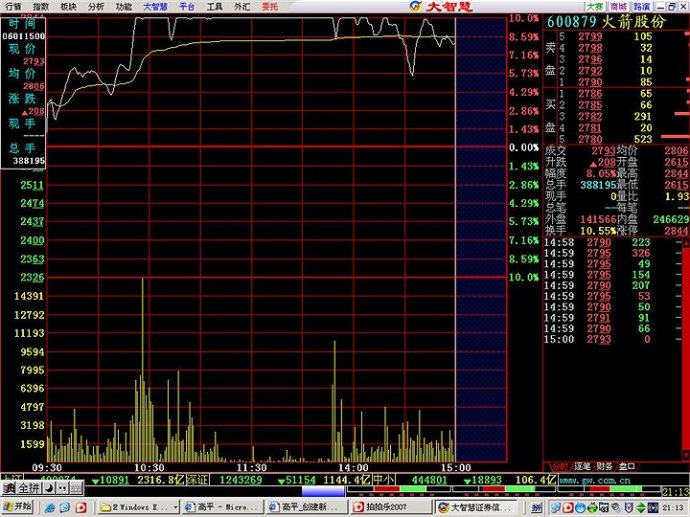This screenshot has height=517, width=690.
Task: Select stock name 600879 火箭股份 header
Action: [604, 20]
